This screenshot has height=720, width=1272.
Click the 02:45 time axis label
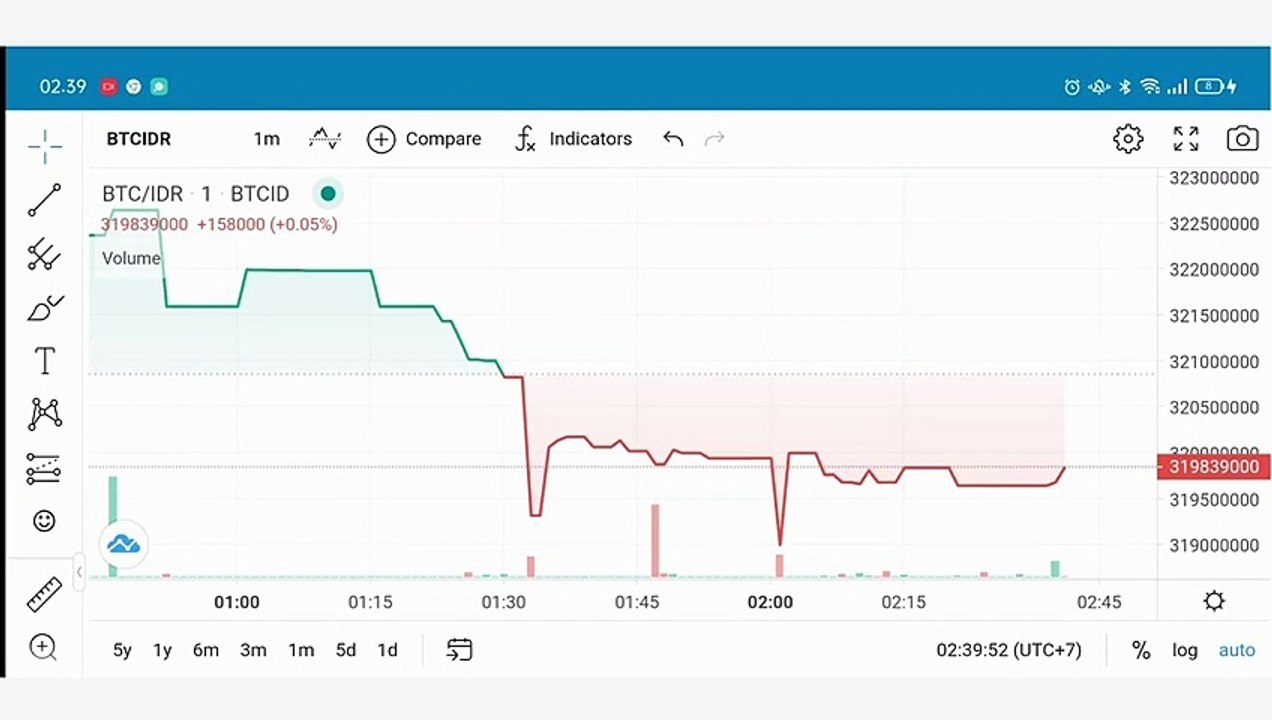[x=1099, y=602]
